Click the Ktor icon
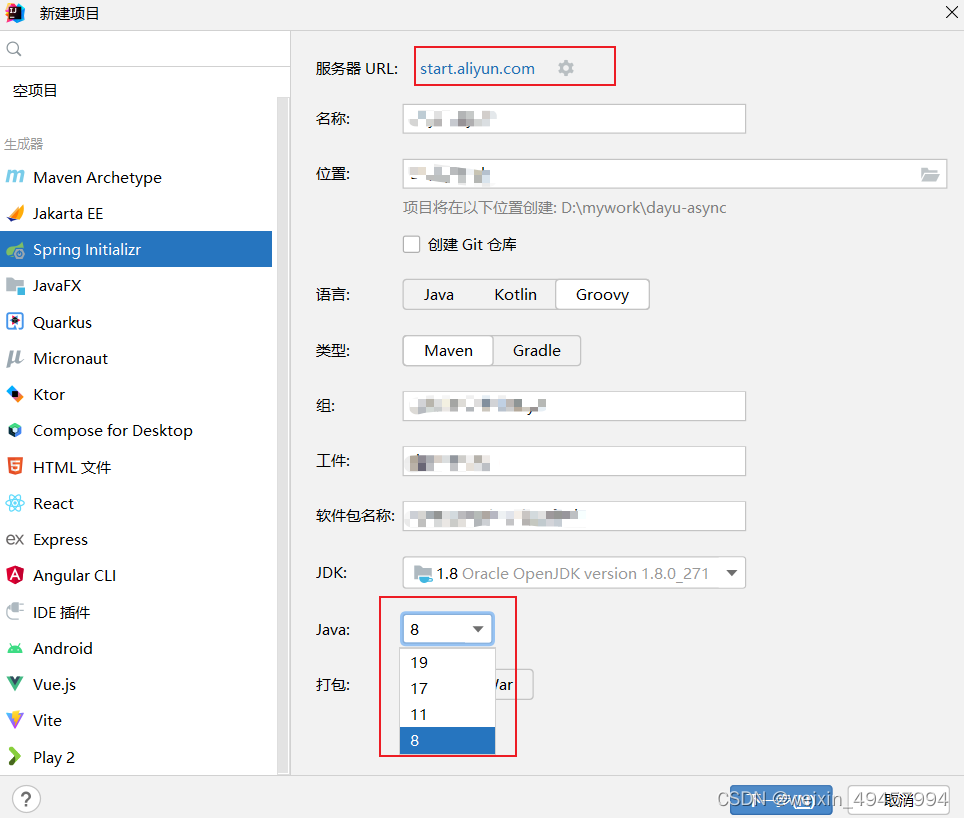 15,394
